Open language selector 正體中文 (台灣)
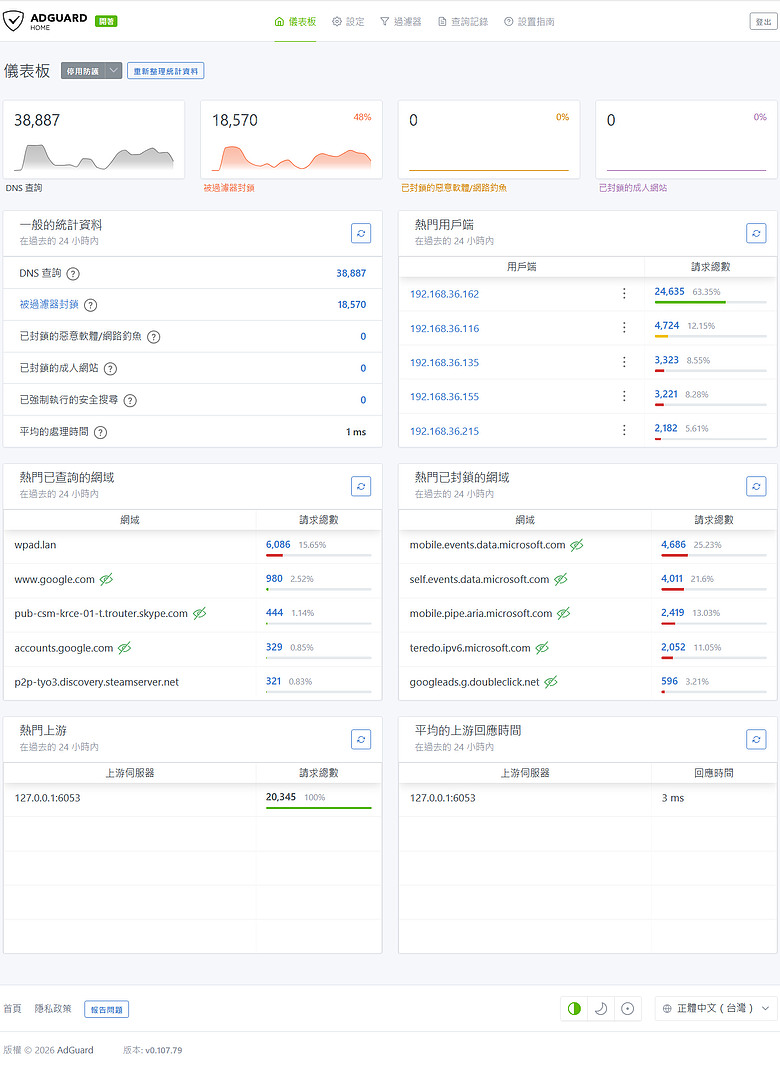Viewport: 780px width, 1066px height. [x=717, y=1008]
